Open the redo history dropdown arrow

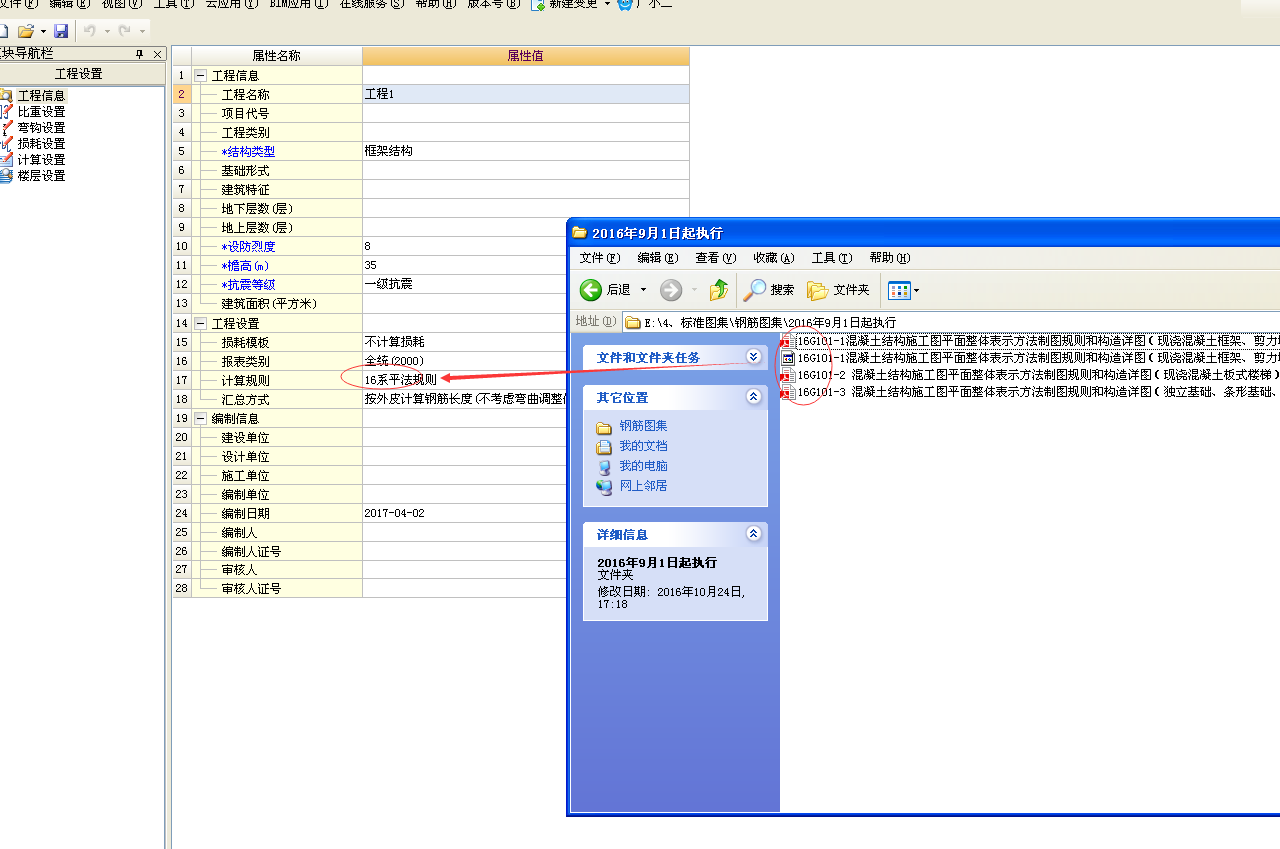point(142,32)
